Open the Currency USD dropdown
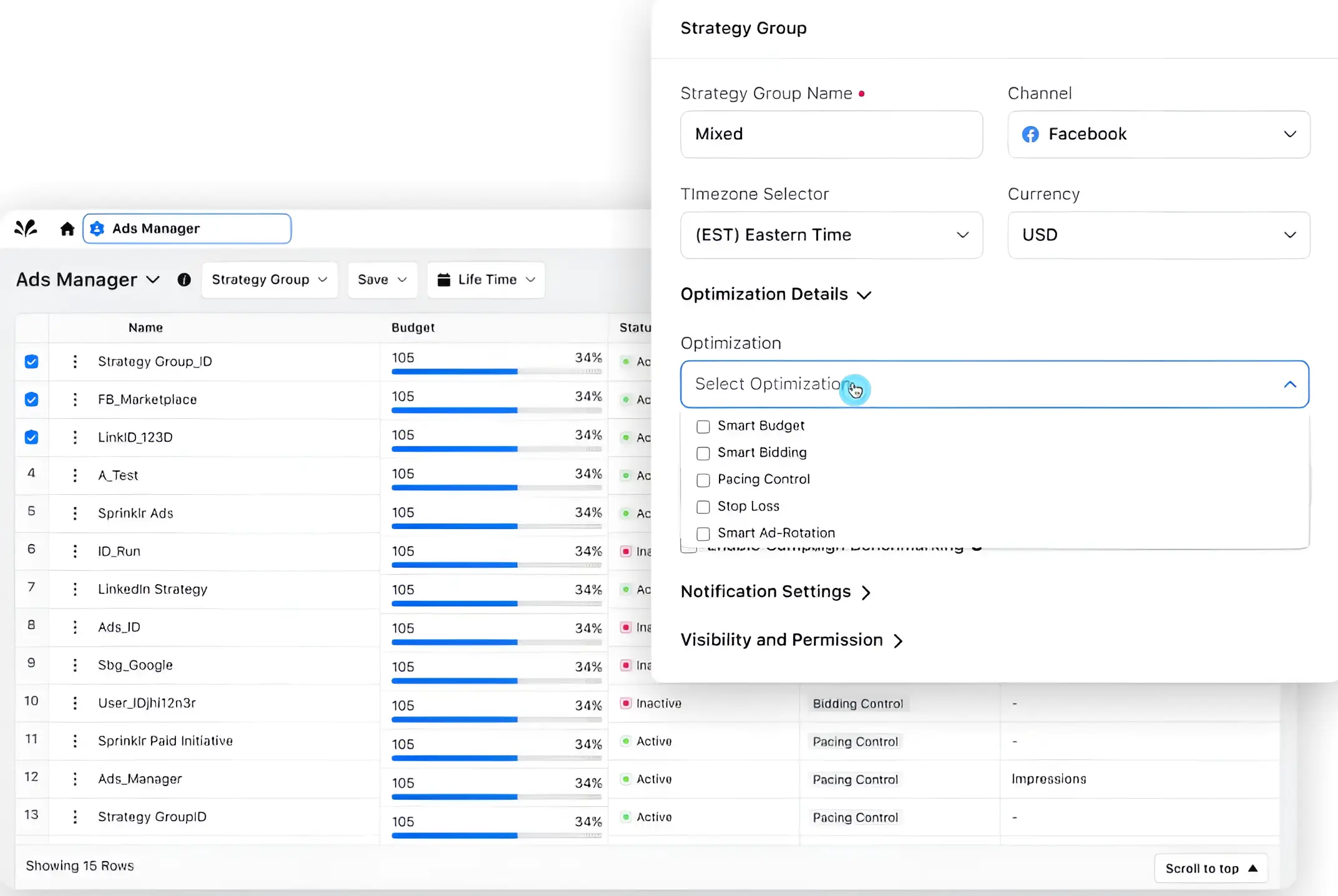 pyautogui.click(x=1159, y=235)
